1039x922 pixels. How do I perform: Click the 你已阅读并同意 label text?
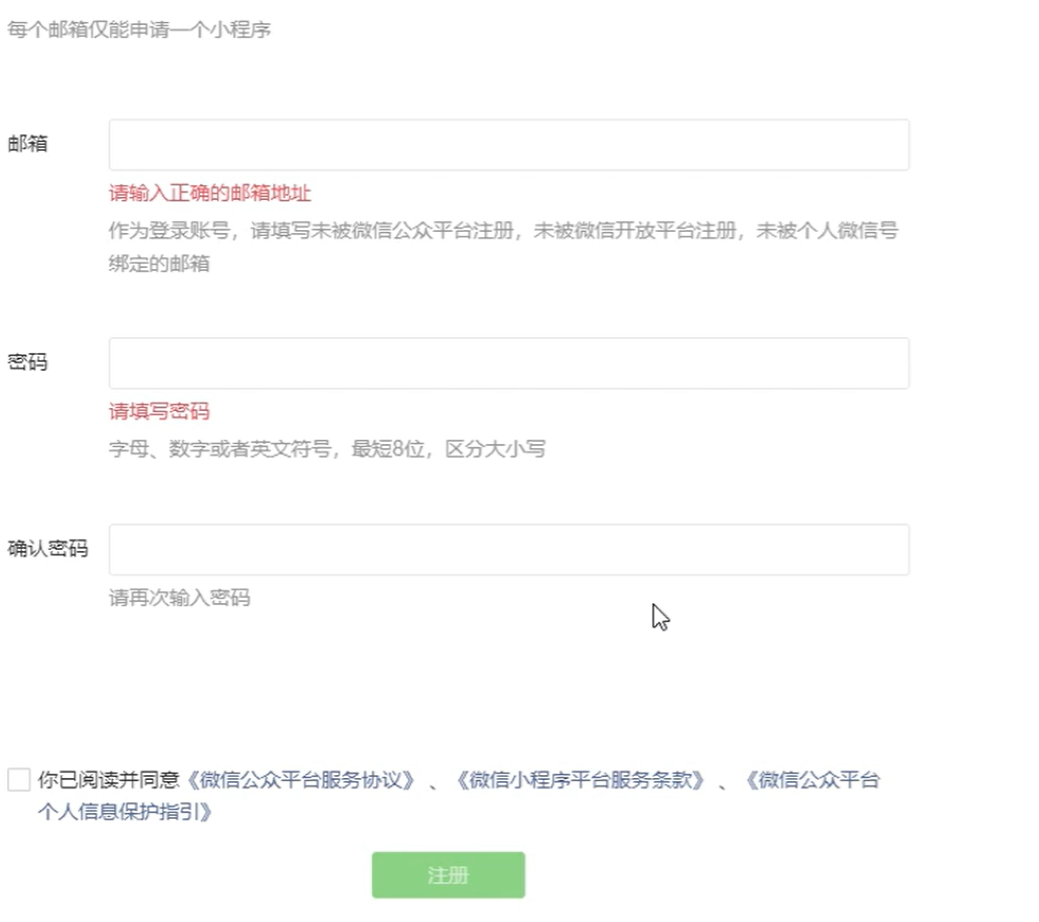(109, 780)
